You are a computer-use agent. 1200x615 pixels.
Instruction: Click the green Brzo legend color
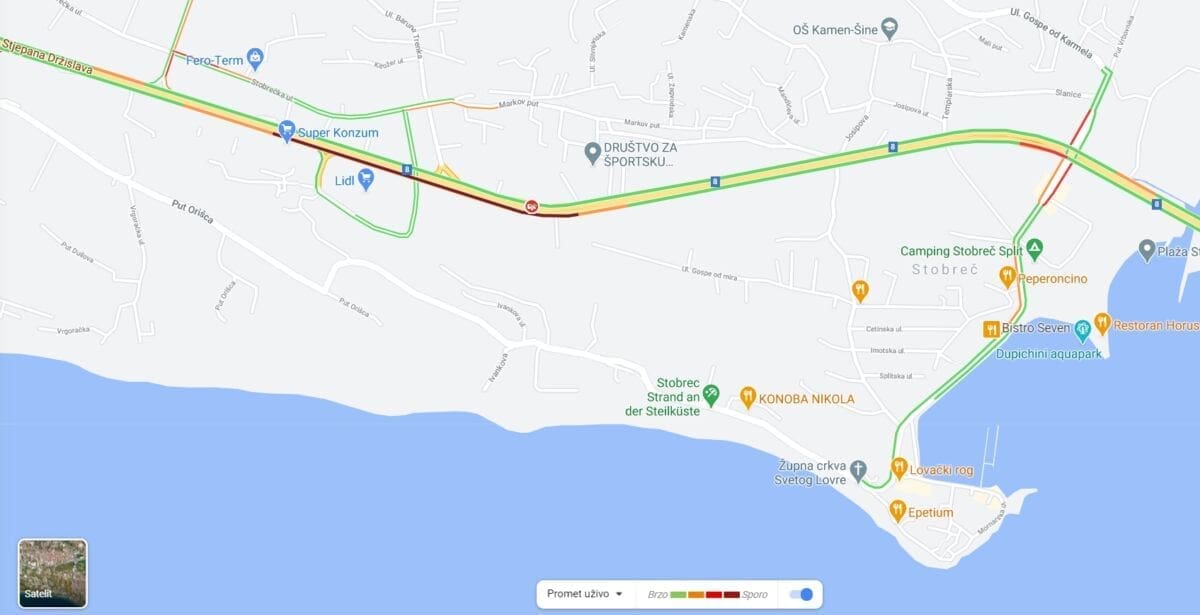[679, 595]
